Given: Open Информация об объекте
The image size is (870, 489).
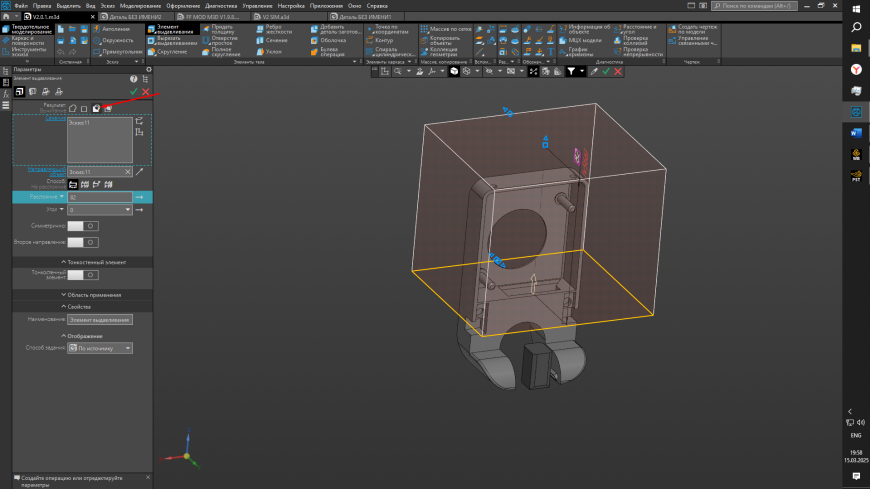Looking at the screenshot, I should [x=584, y=29].
